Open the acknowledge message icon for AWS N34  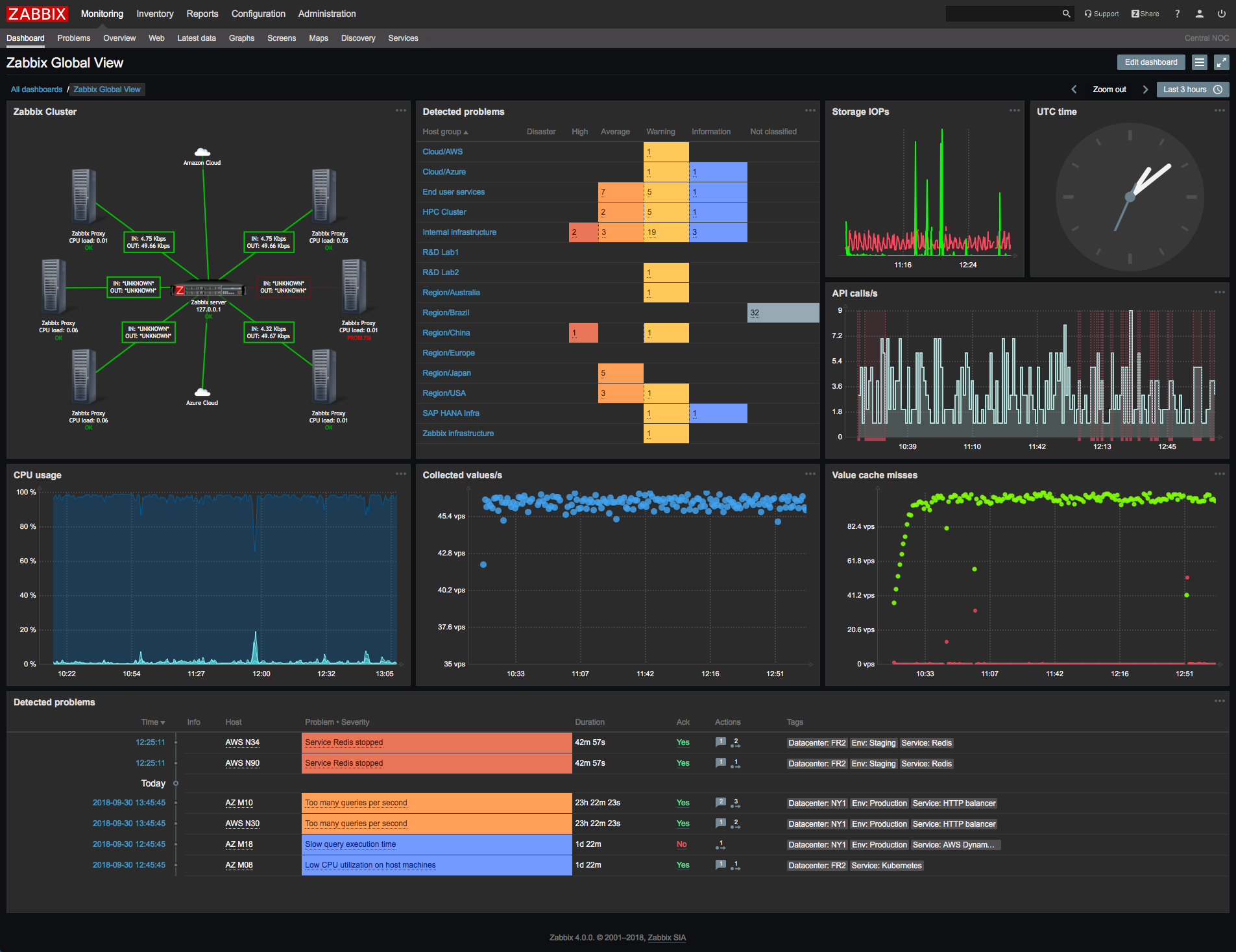(x=720, y=742)
